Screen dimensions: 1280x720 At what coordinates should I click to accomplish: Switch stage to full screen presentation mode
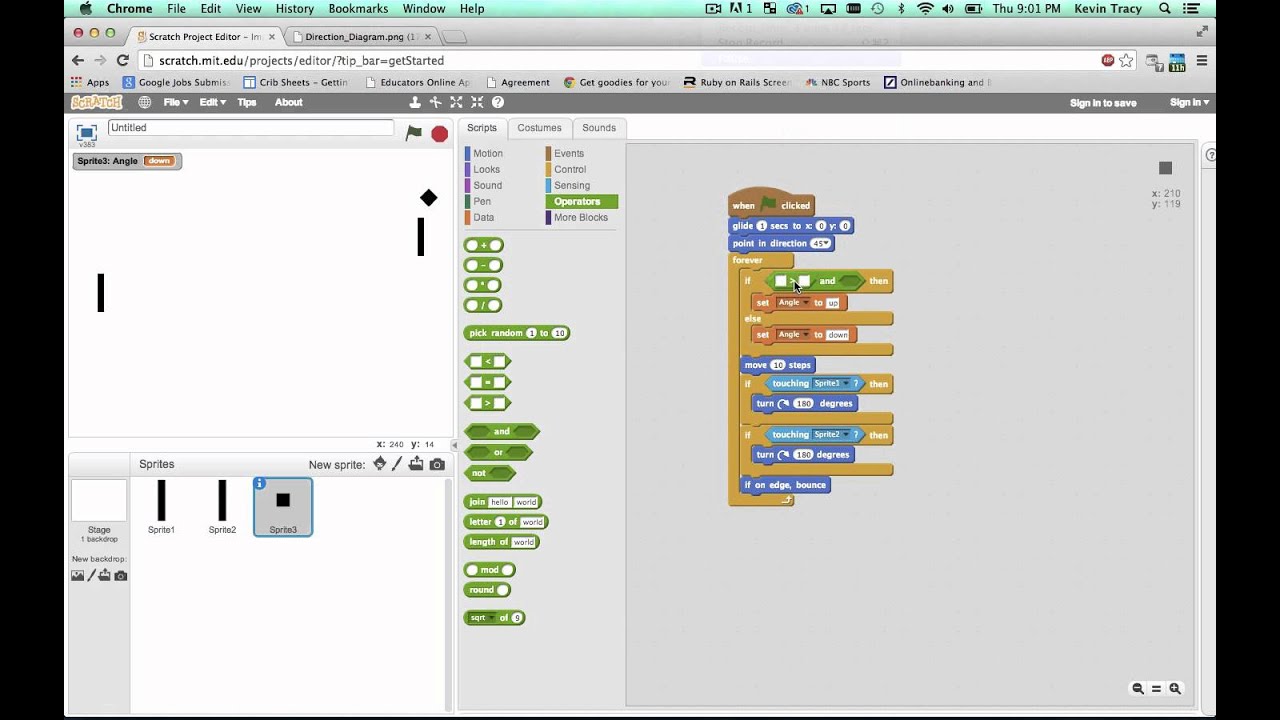(87, 133)
